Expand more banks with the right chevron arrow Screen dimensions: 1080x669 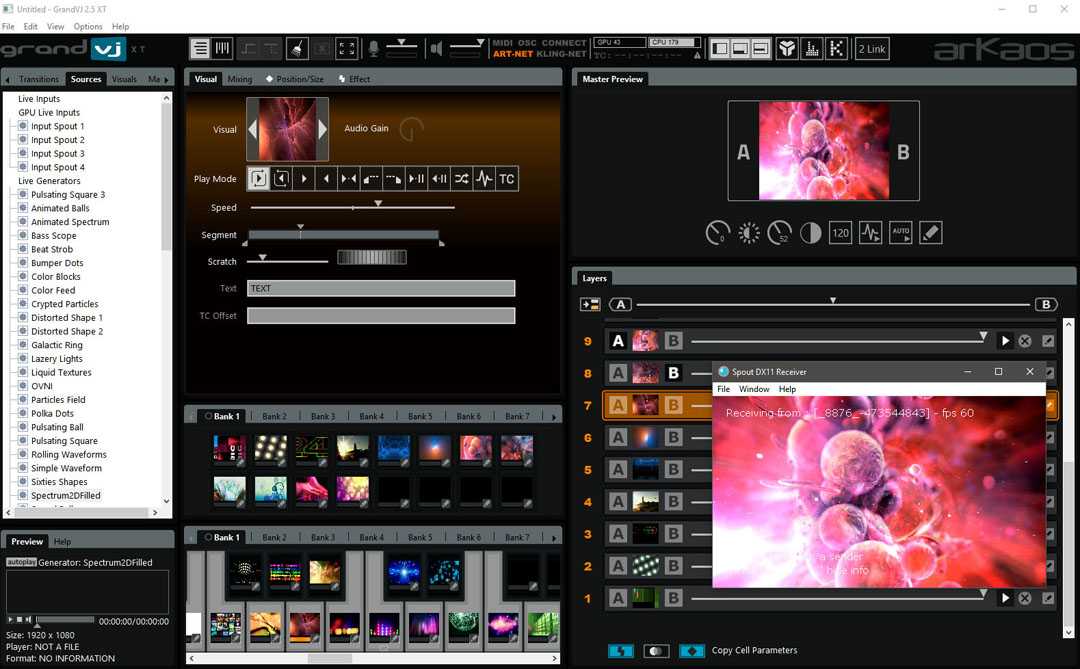pyautogui.click(x=553, y=415)
